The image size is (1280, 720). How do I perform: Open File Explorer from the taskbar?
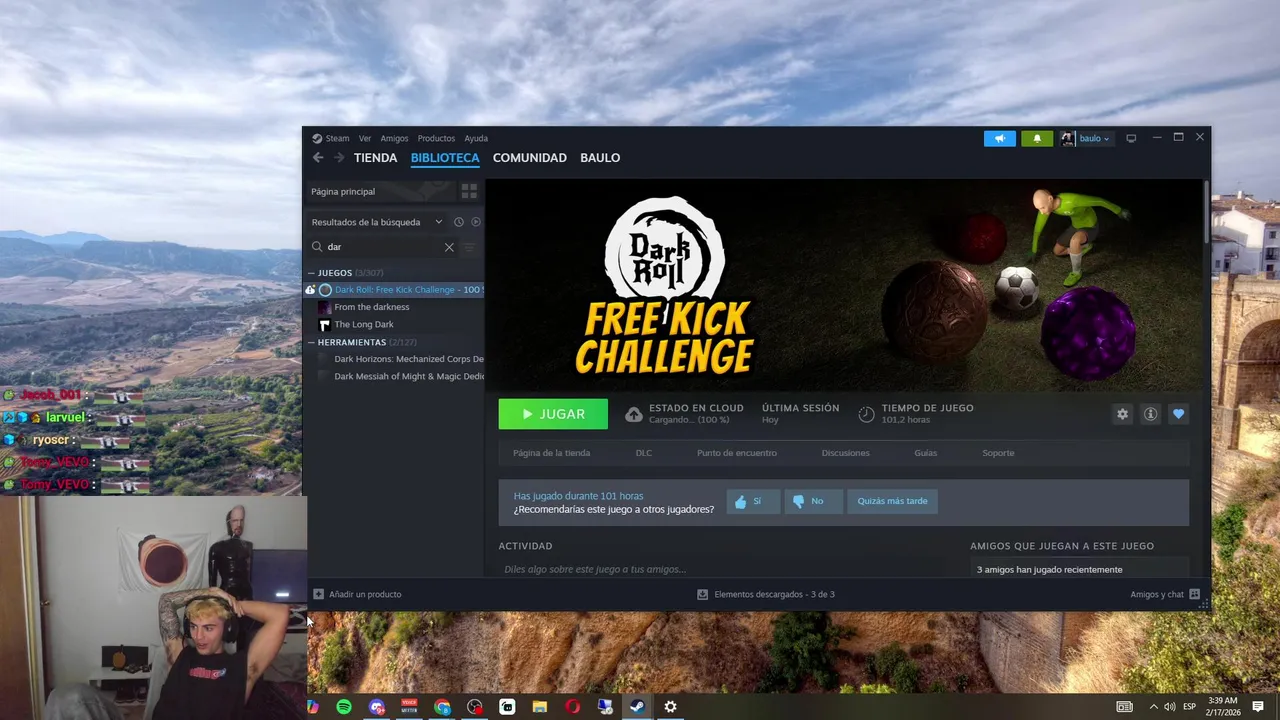click(540, 707)
